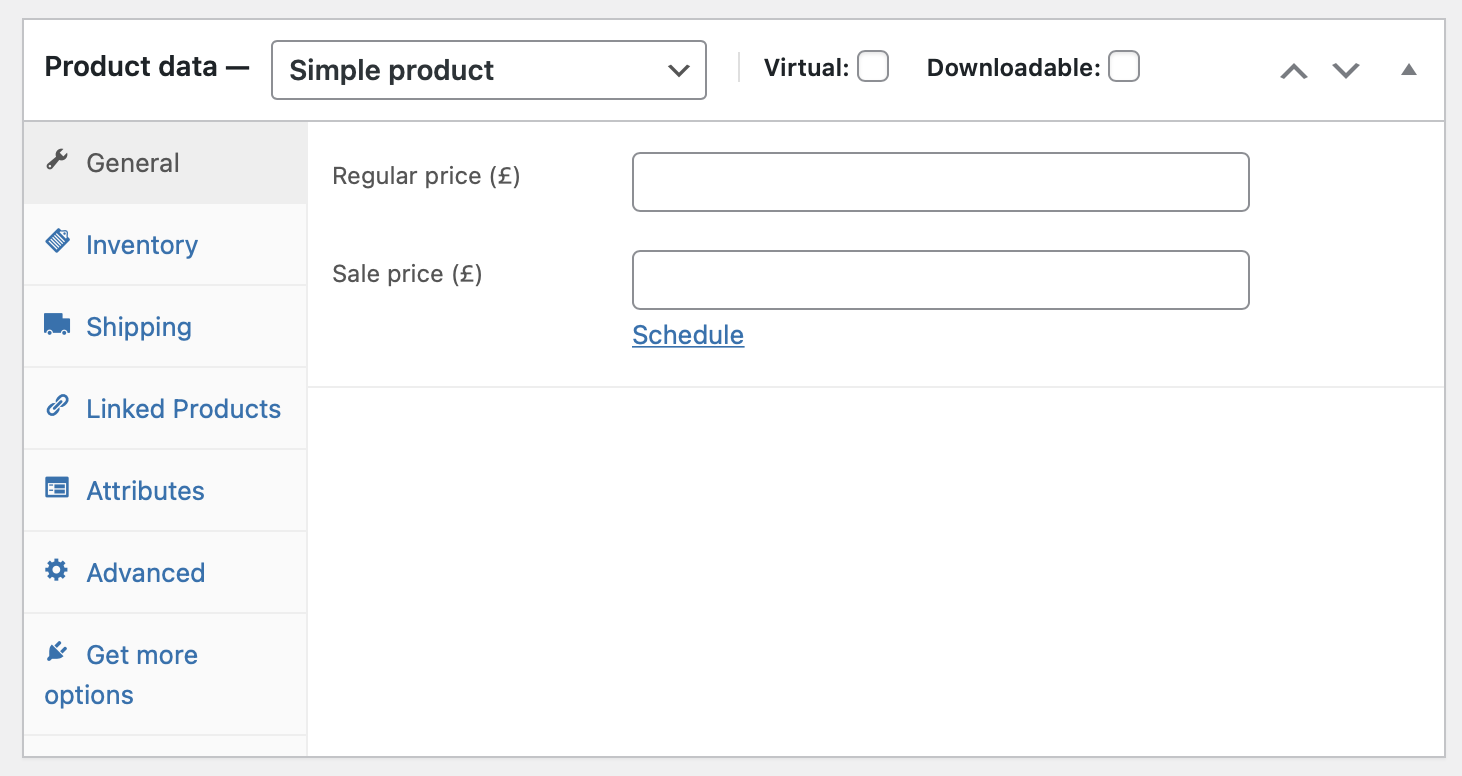Focus the Regular price (£) input field
Image resolution: width=1462 pixels, height=776 pixels.
tap(940, 182)
